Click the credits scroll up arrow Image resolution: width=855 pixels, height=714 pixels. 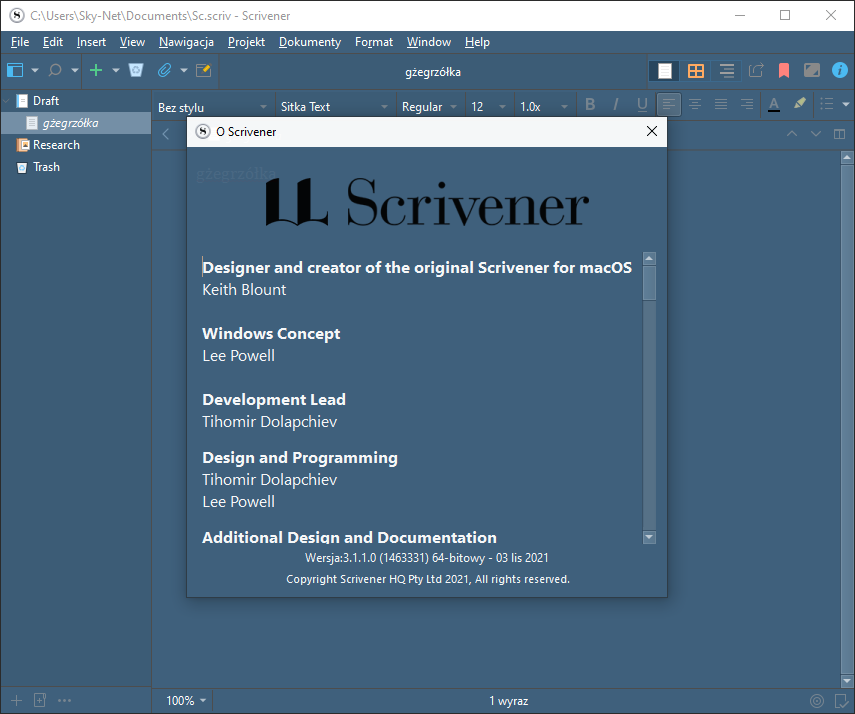649,258
